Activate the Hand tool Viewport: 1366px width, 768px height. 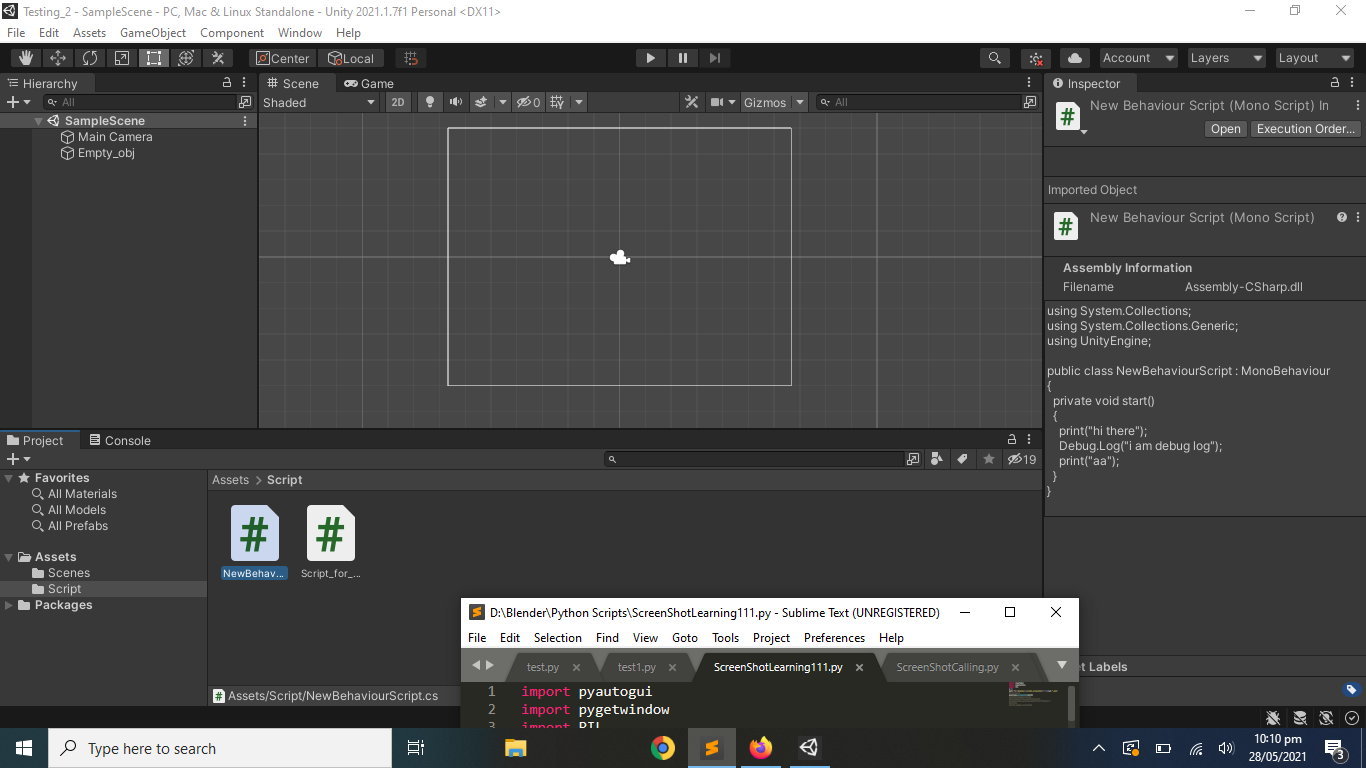click(x=25, y=57)
